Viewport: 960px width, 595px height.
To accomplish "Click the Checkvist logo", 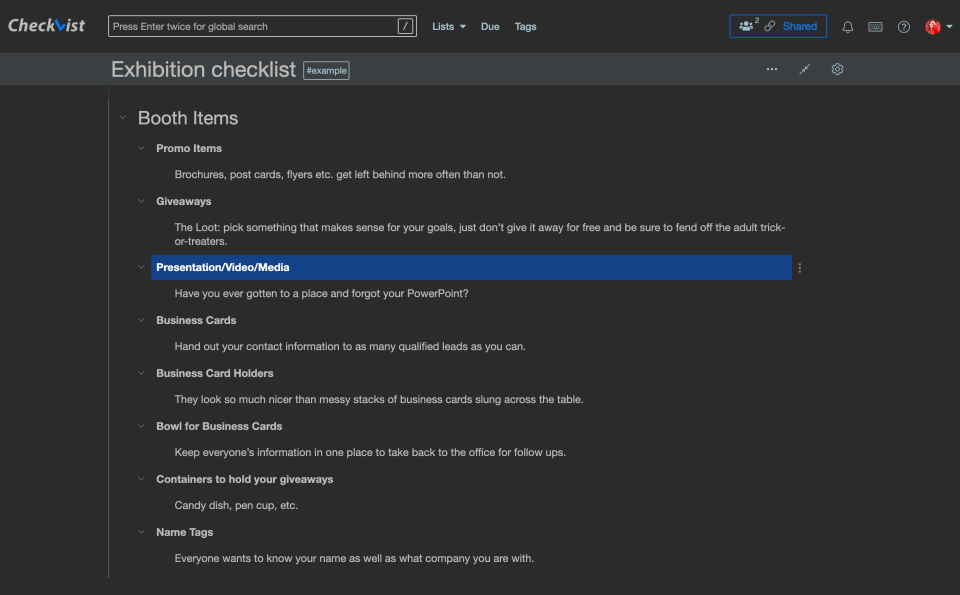I will click(46, 25).
